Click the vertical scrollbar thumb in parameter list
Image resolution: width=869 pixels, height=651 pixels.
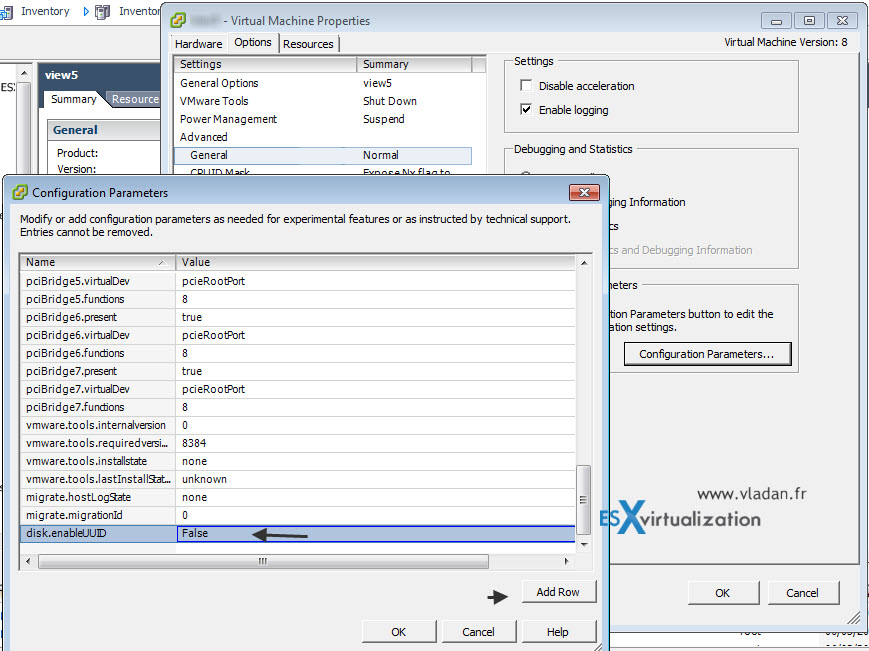click(x=584, y=500)
